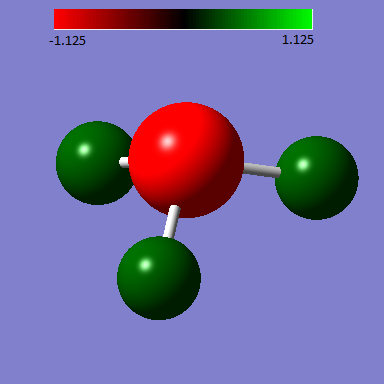Select the large red central atom

point(186,160)
